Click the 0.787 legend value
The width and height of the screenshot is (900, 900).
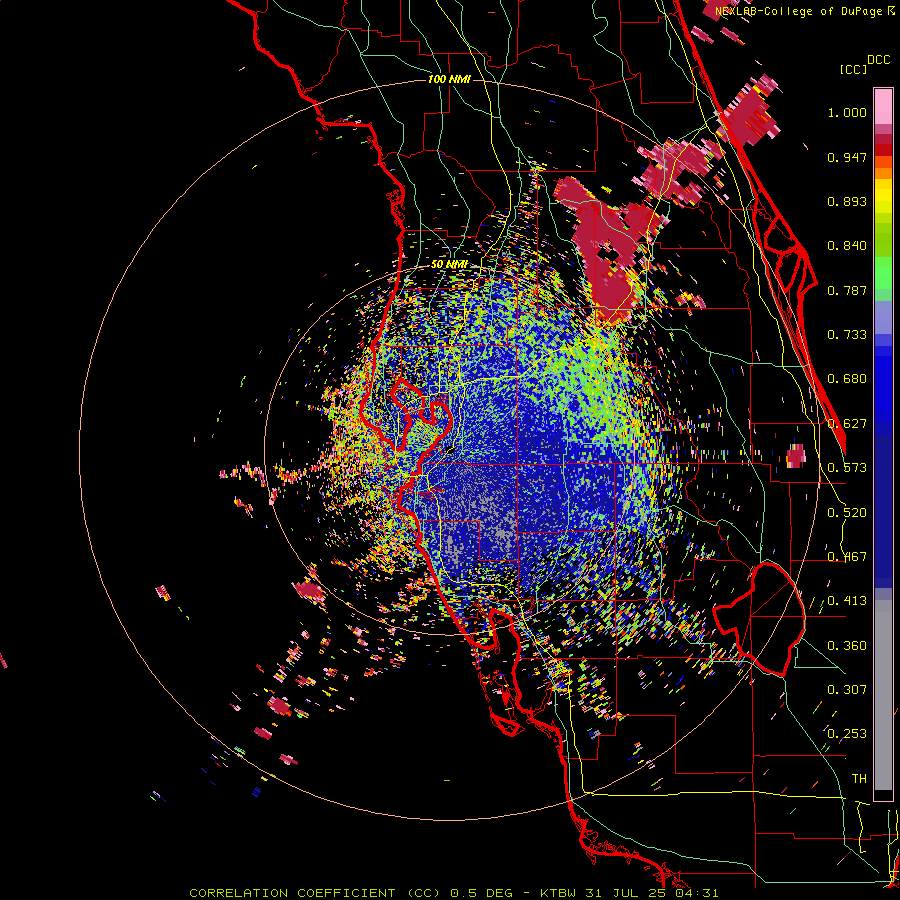[847, 290]
